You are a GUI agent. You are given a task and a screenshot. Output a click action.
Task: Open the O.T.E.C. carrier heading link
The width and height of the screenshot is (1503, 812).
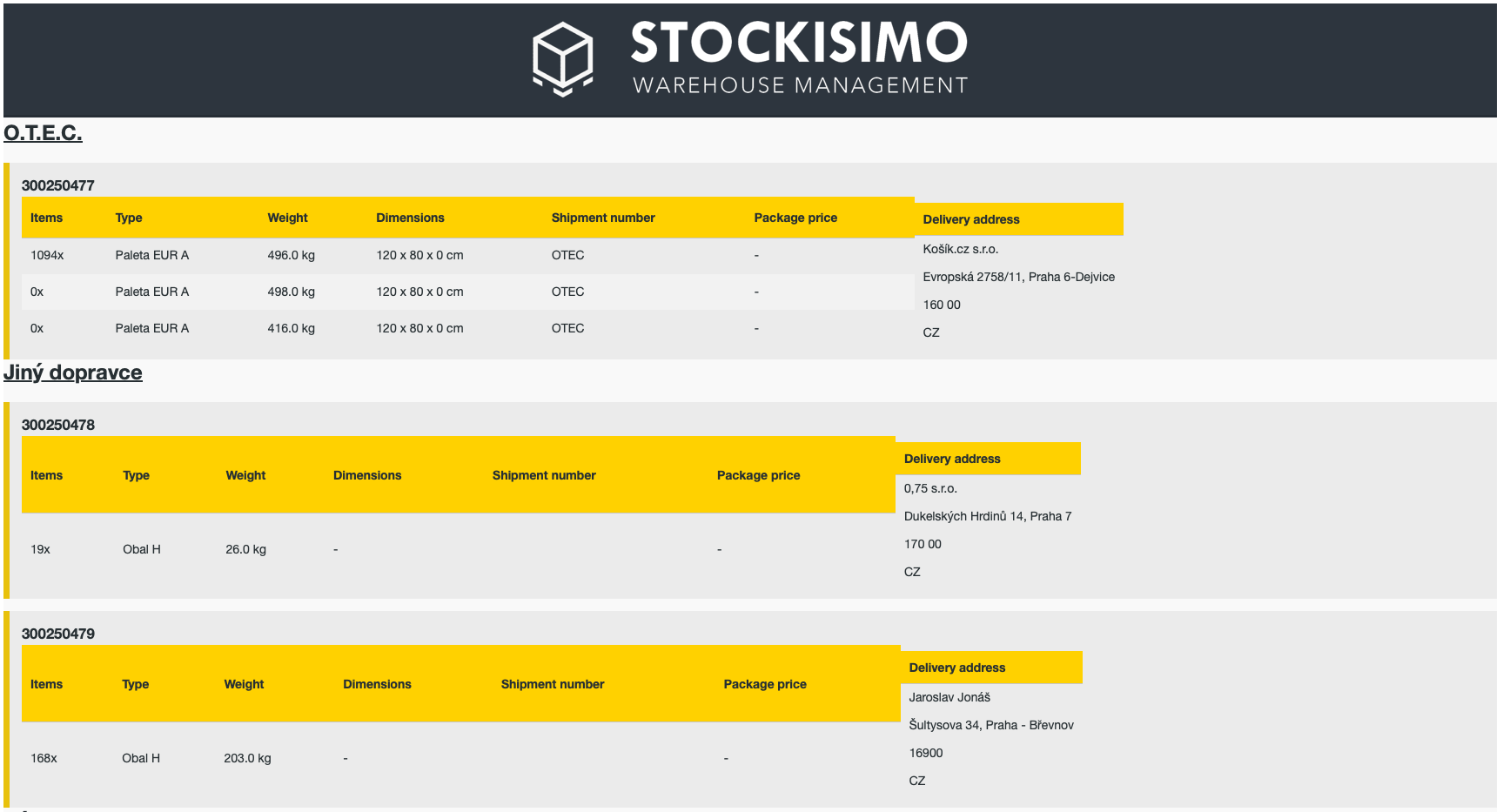(x=43, y=133)
